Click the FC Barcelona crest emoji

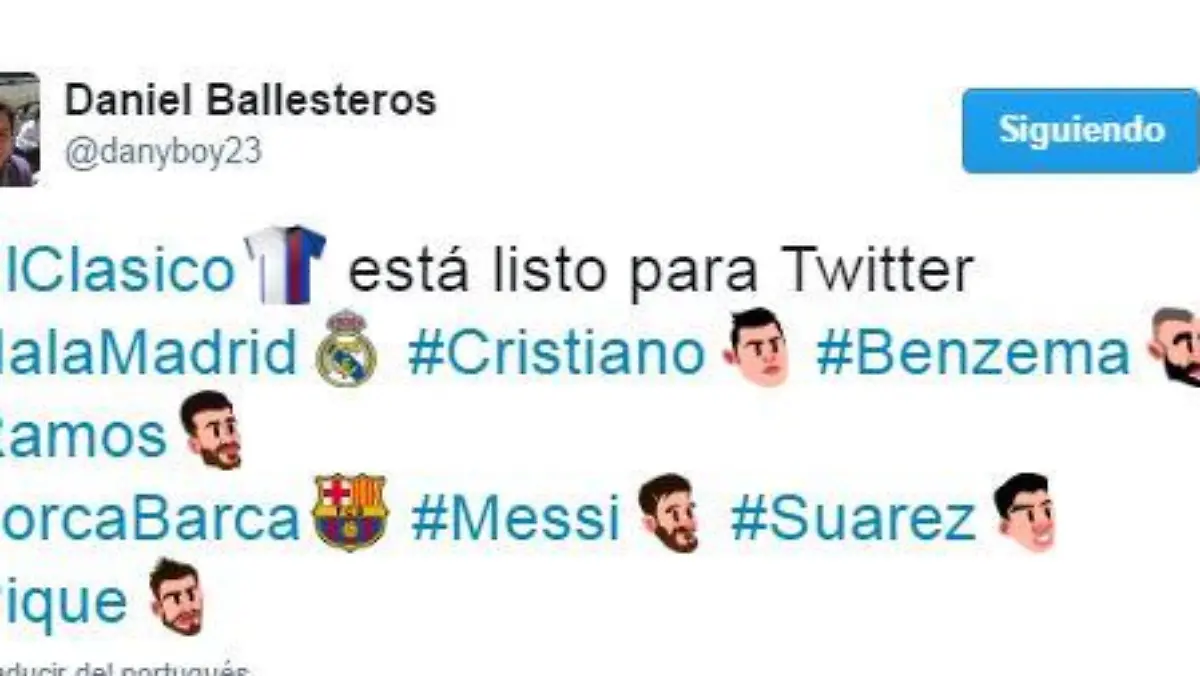350,513
